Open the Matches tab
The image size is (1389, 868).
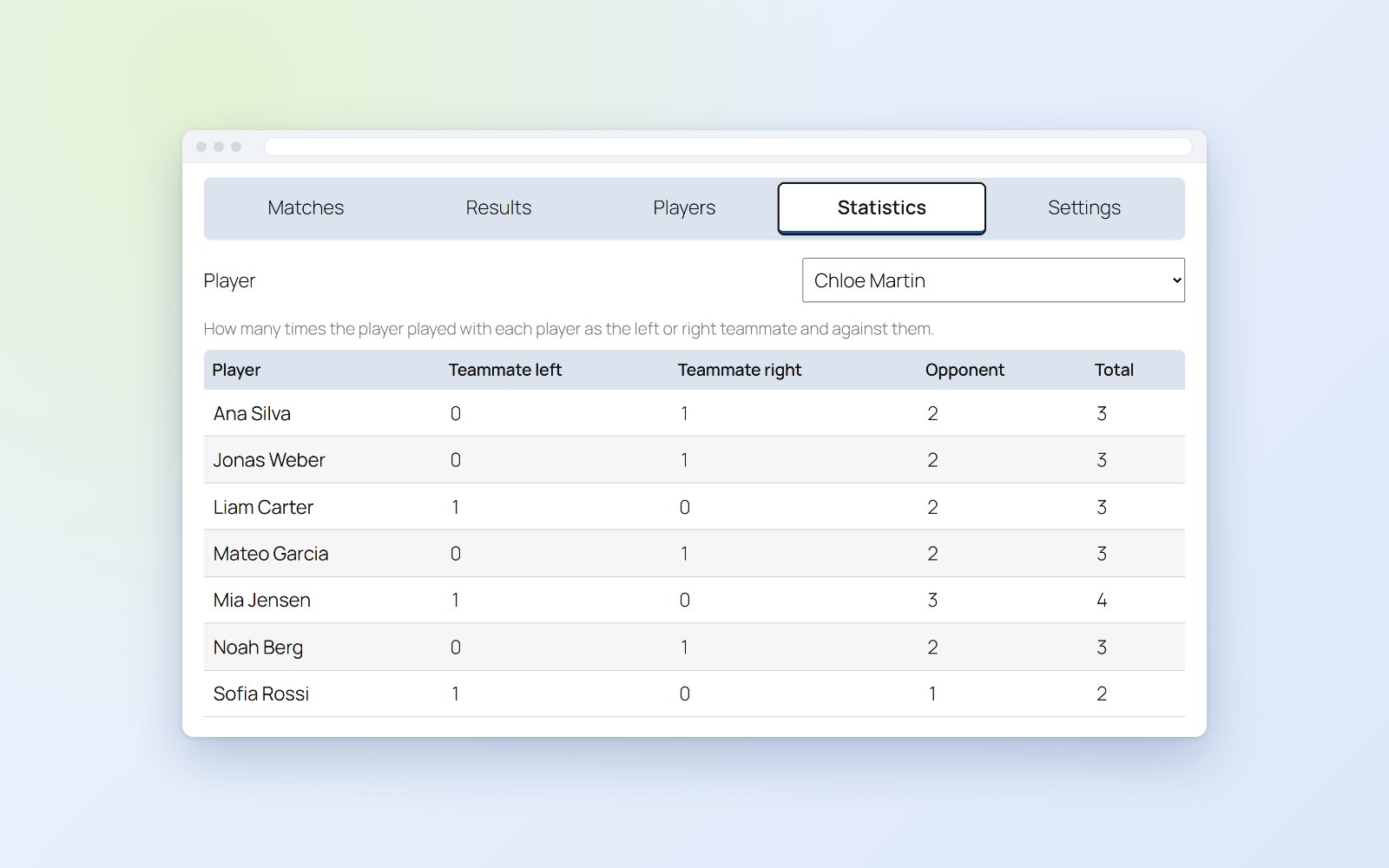click(x=306, y=208)
